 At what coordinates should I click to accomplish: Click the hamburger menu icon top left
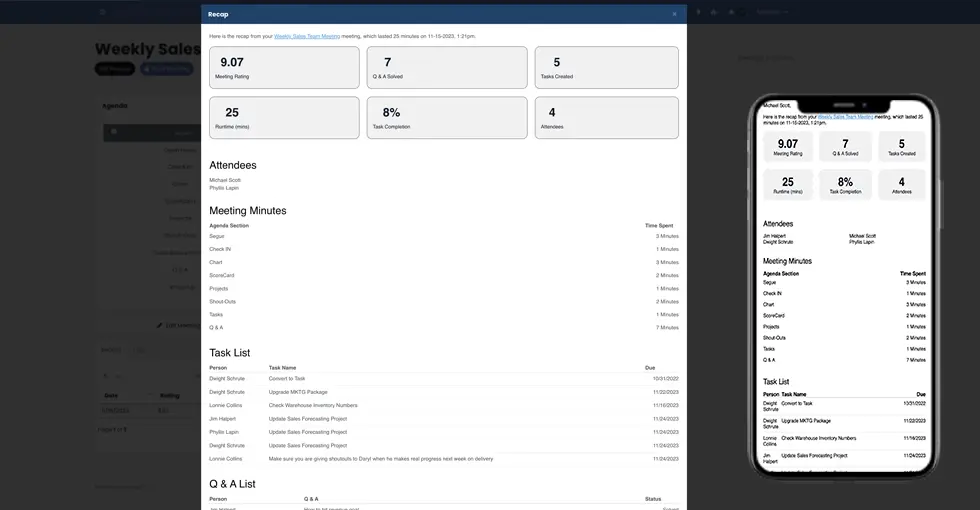point(101,12)
